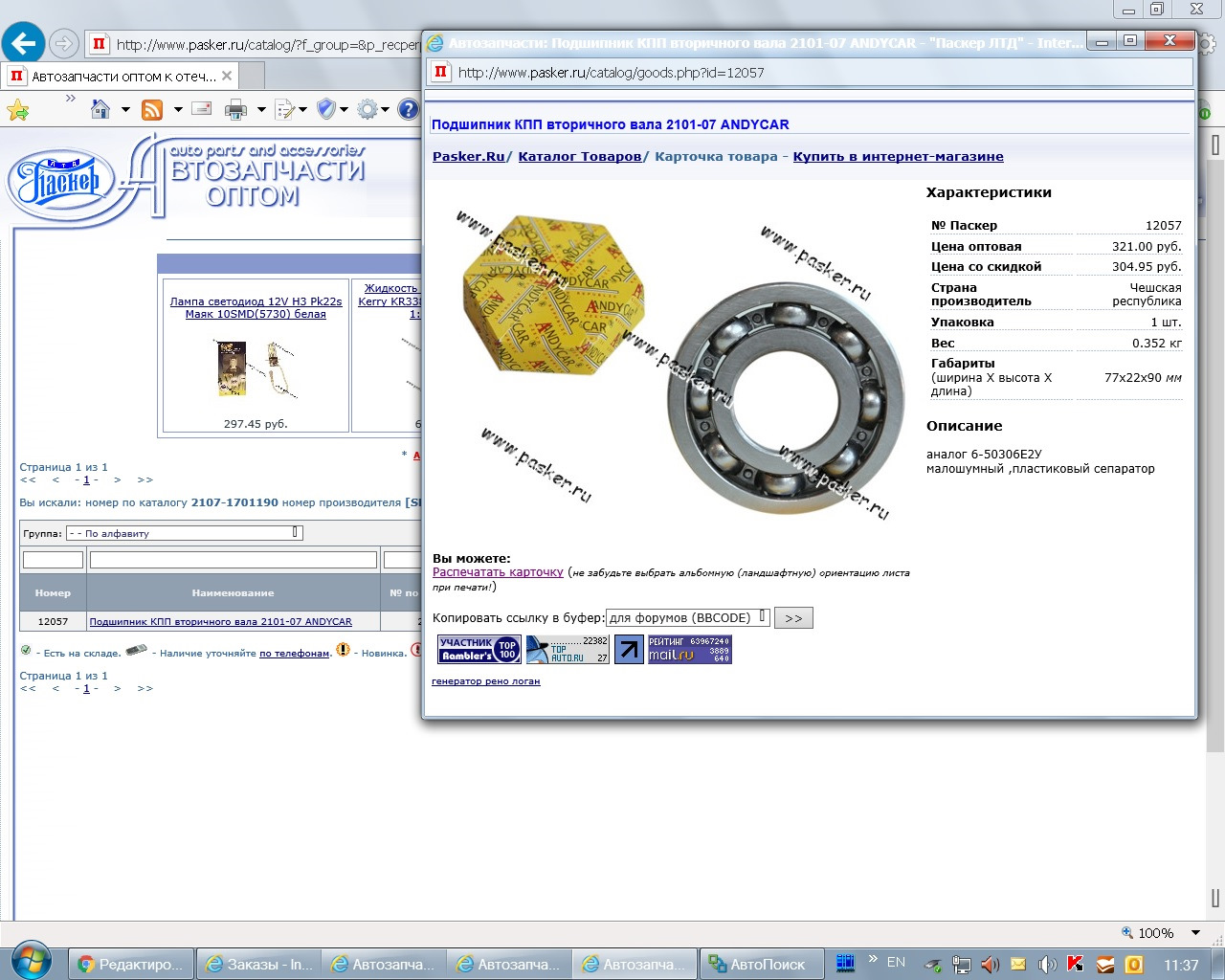Click the Rambler's Top 100 badge
The width and height of the screenshot is (1225, 980).
[479, 649]
